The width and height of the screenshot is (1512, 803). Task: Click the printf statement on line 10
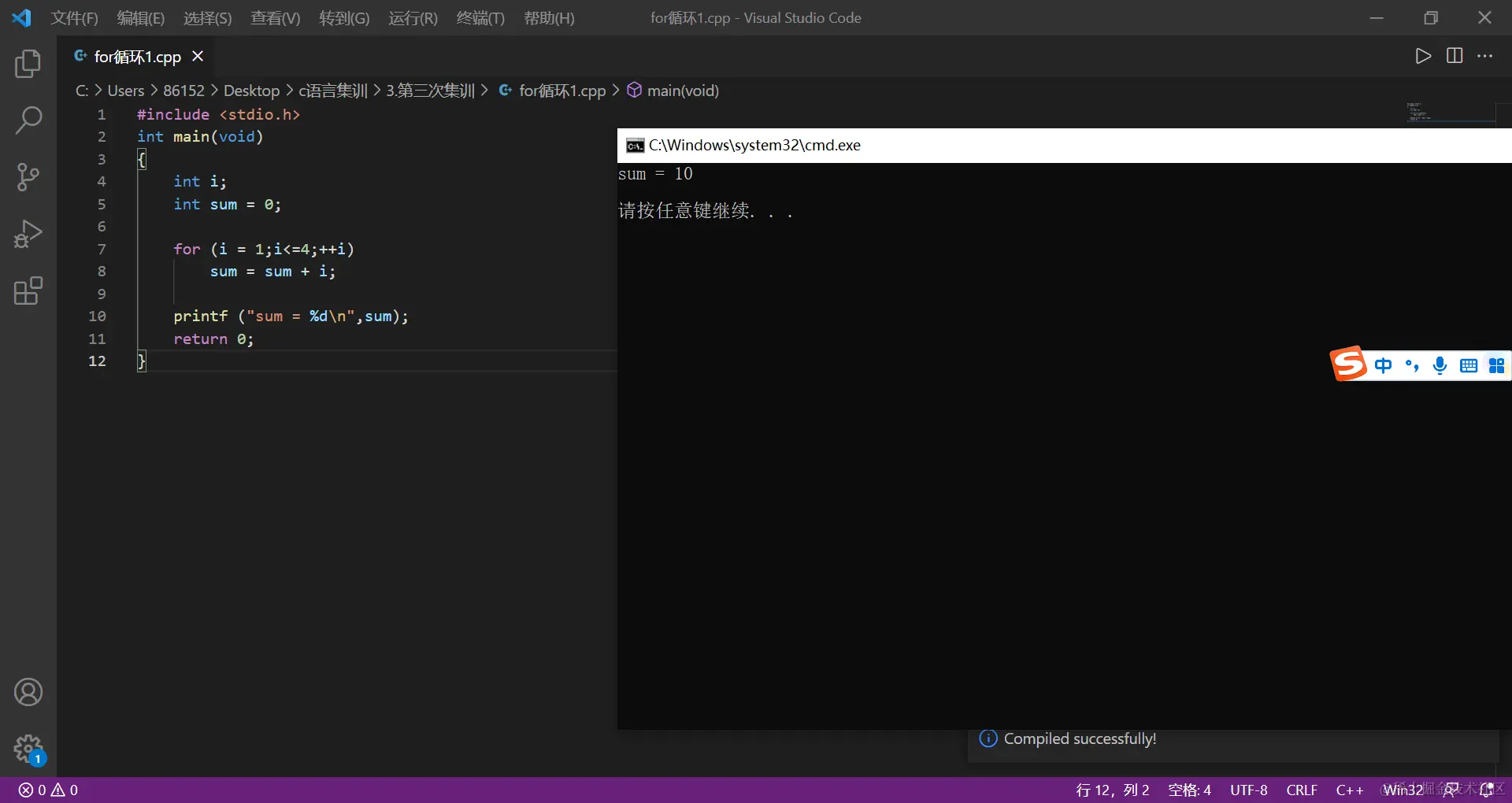click(291, 316)
